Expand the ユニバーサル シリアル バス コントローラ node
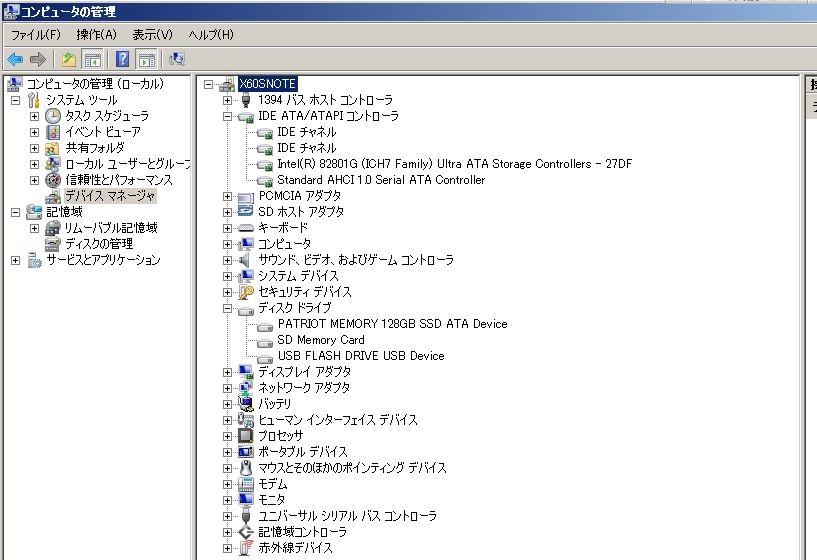Image resolution: width=817 pixels, height=560 pixels. pos(227,516)
